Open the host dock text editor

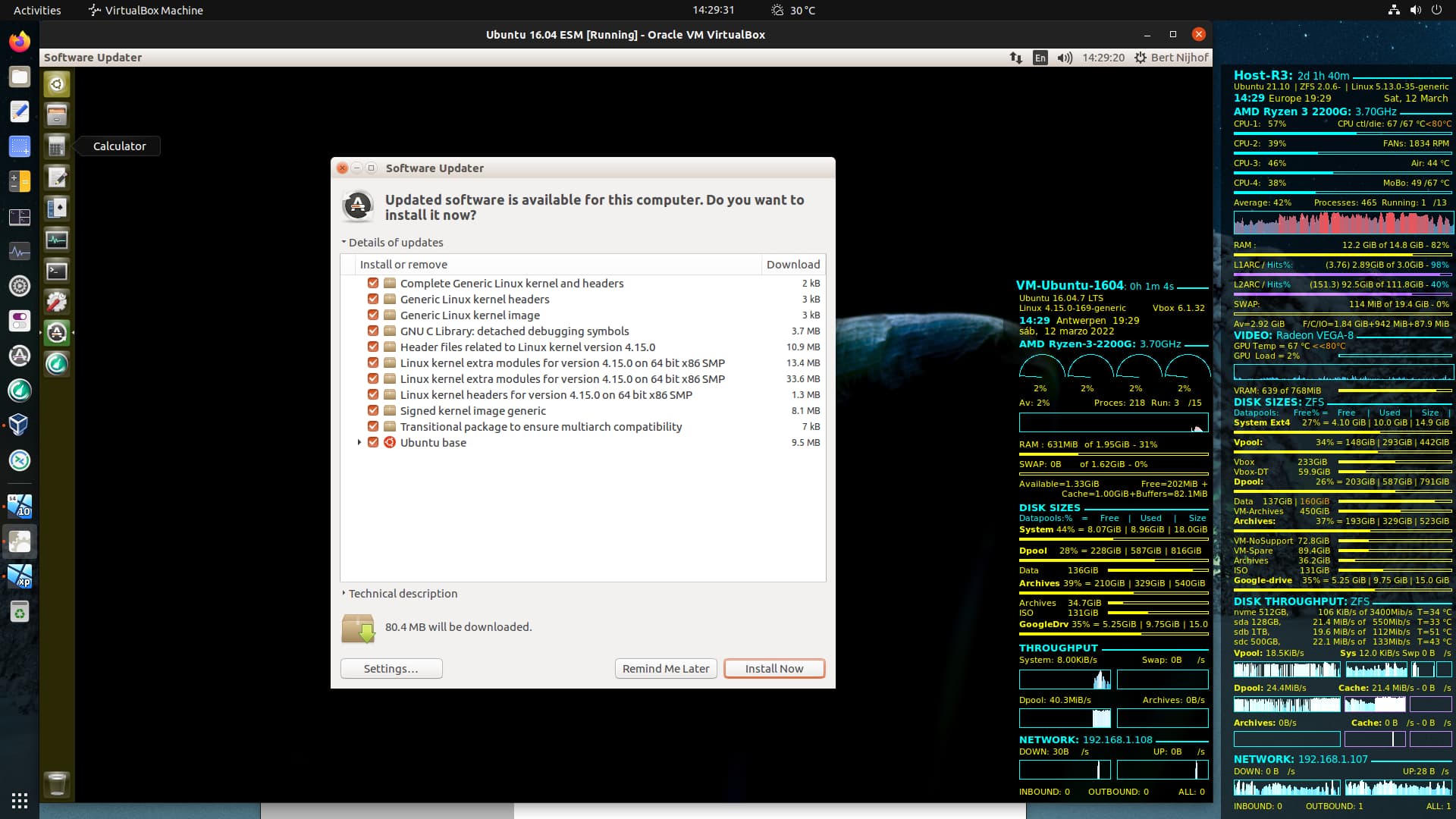(x=20, y=111)
